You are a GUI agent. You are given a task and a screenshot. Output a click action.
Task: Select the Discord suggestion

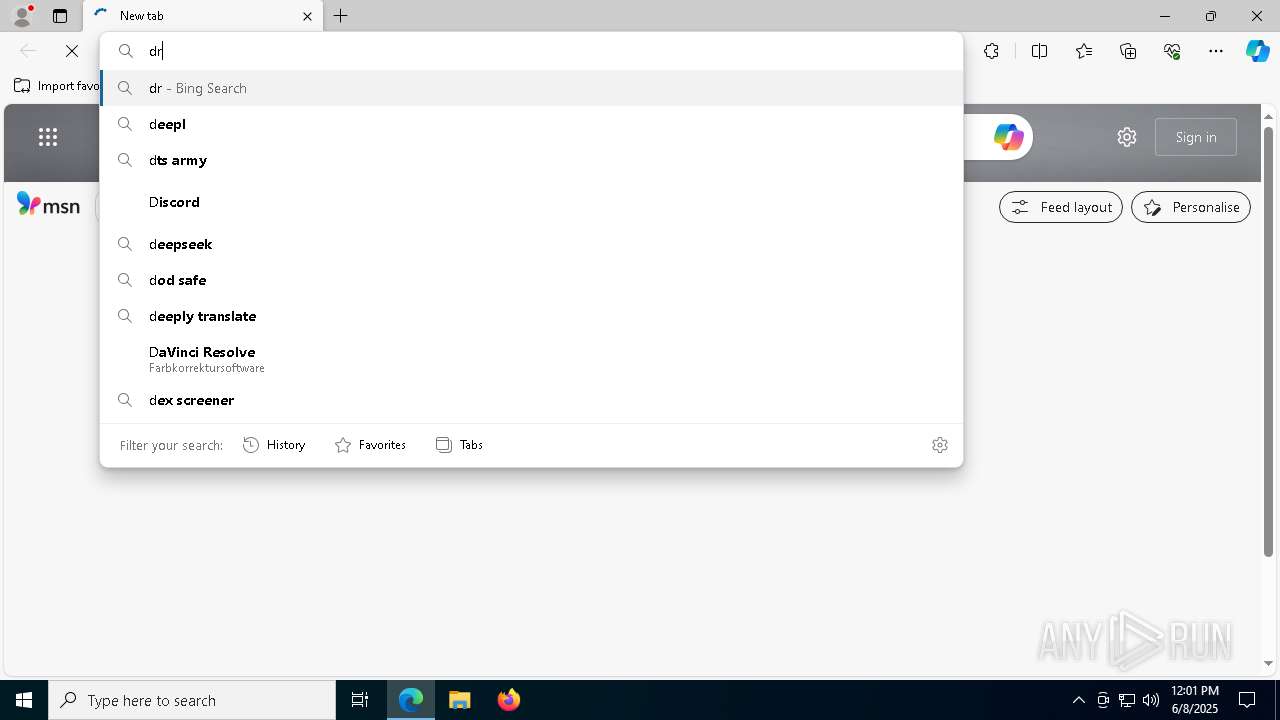531,202
